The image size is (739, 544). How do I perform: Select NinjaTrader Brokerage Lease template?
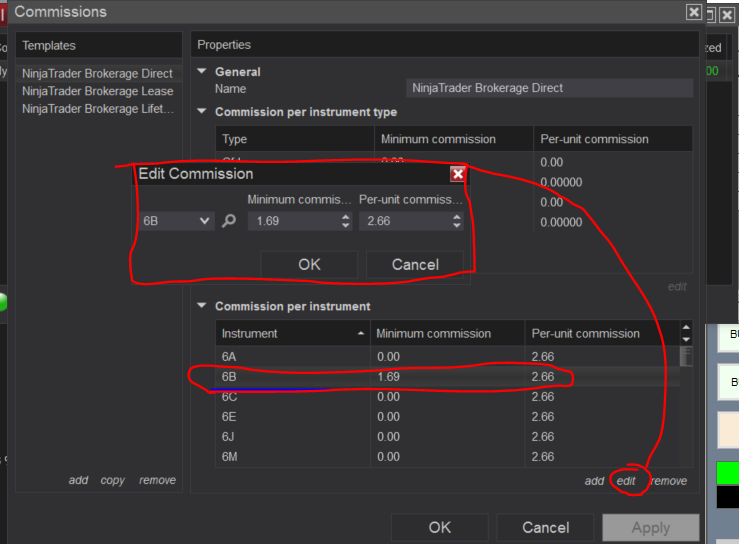point(98,91)
